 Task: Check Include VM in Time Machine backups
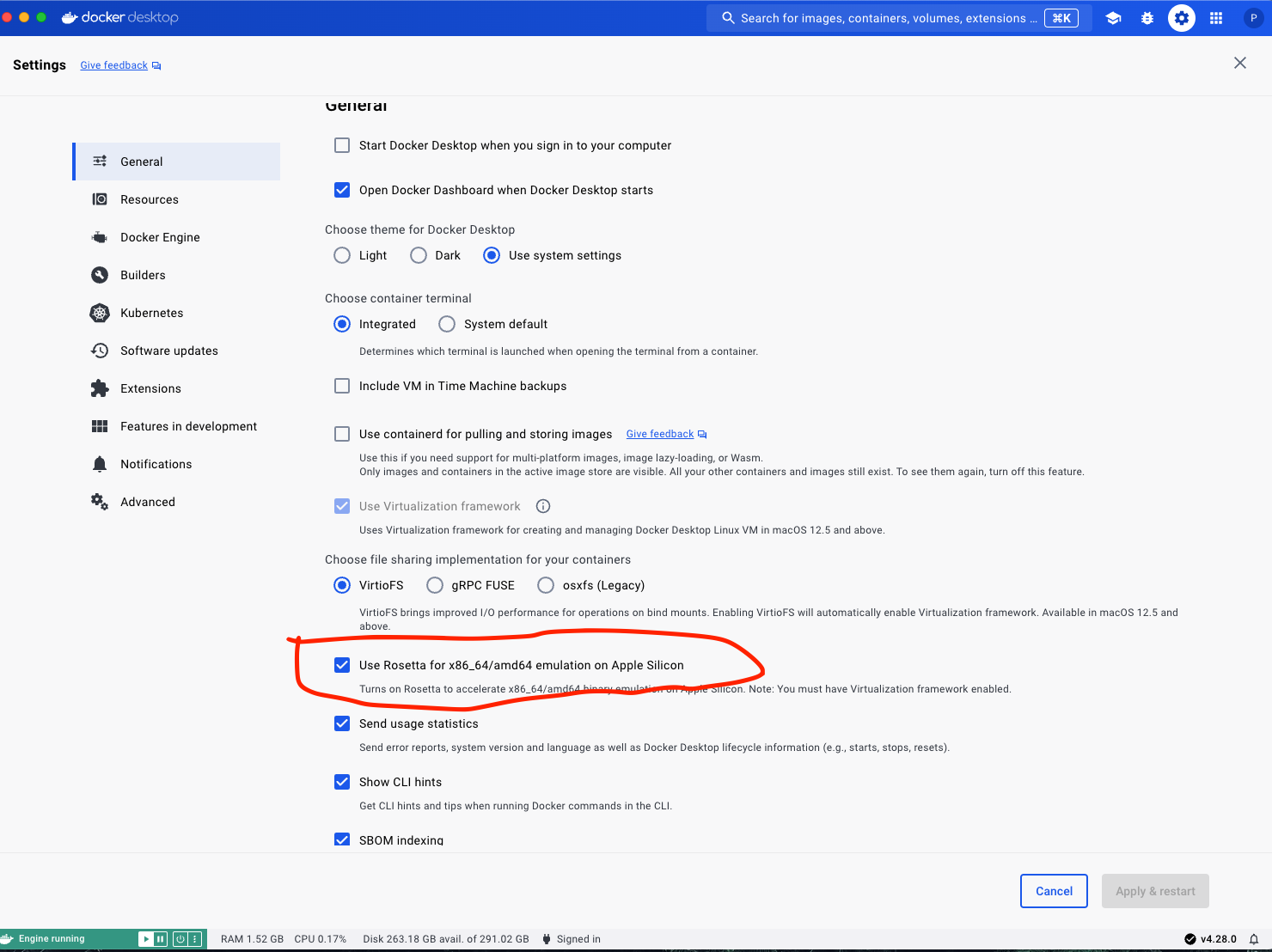pyautogui.click(x=342, y=386)
